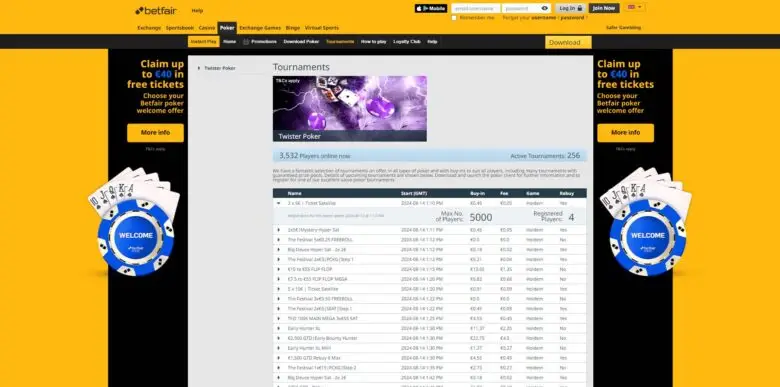This screenshot has height=387, width=780.
Task: Select the Early Hunter XL MINI name
Action: pos(309,348)
